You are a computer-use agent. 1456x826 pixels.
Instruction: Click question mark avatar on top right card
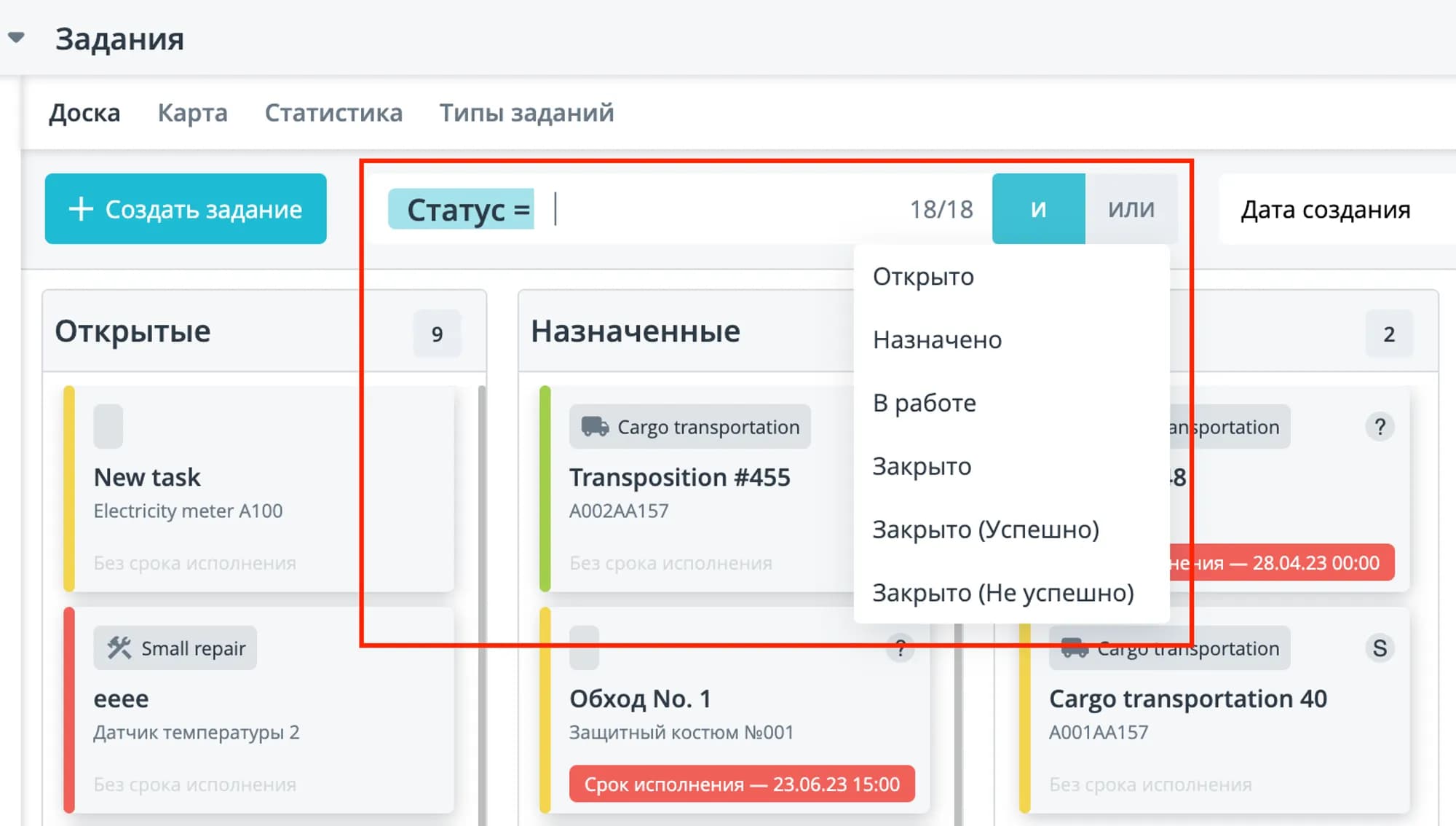coord(1380,427)
